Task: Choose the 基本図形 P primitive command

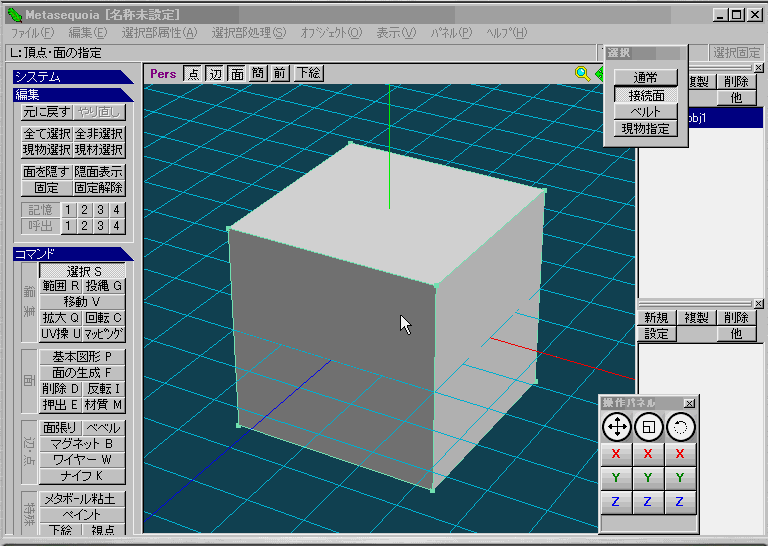Action: [x=82, y=356]
